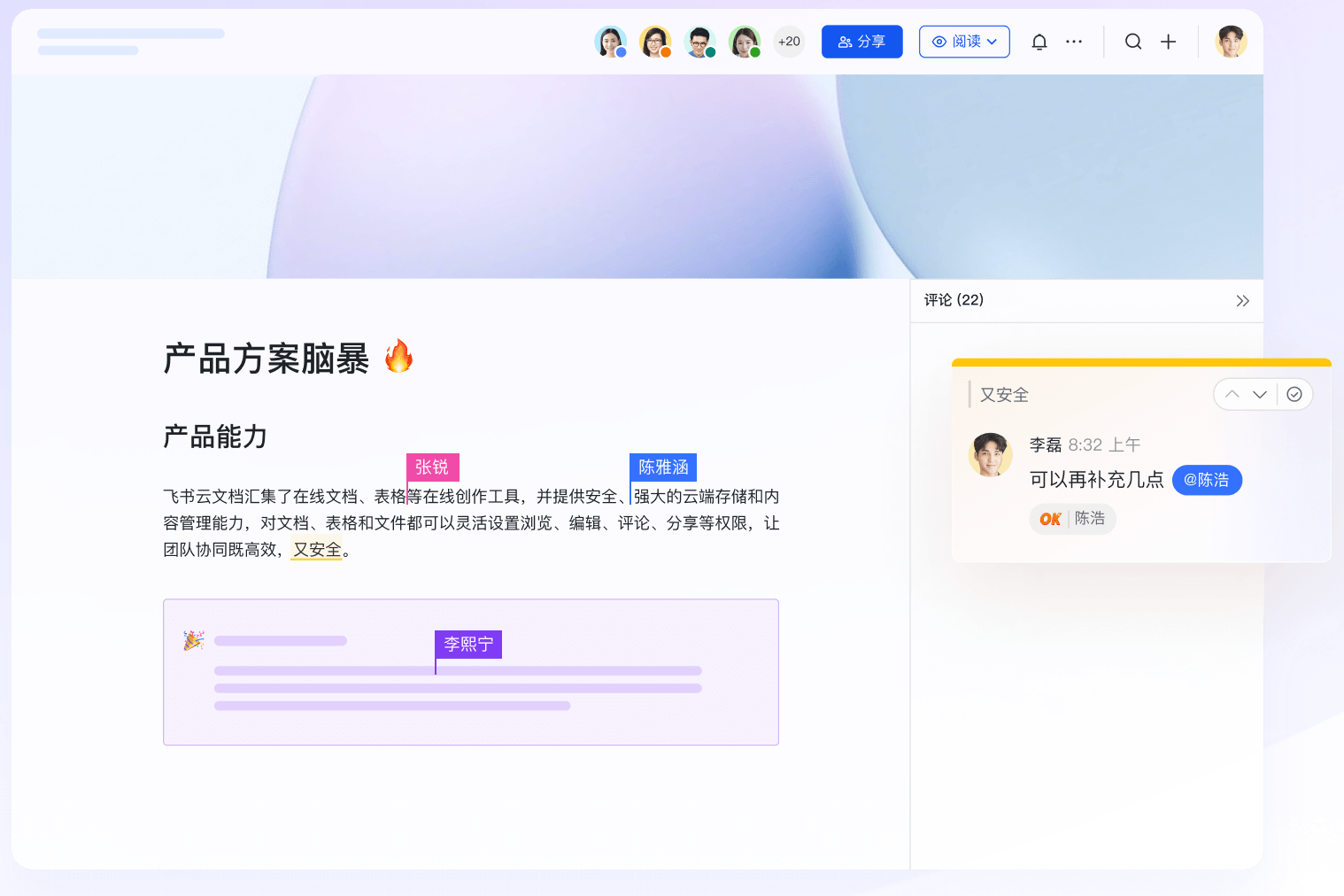Click comment text 可以再补充几点
1344x896 pixels.
coord(1097,480)
